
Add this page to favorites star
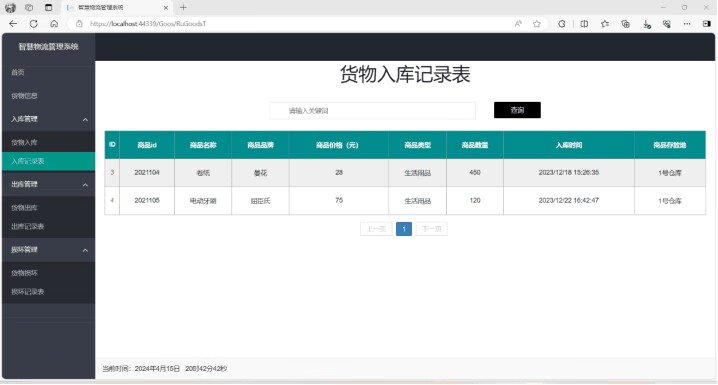point(537,24)
